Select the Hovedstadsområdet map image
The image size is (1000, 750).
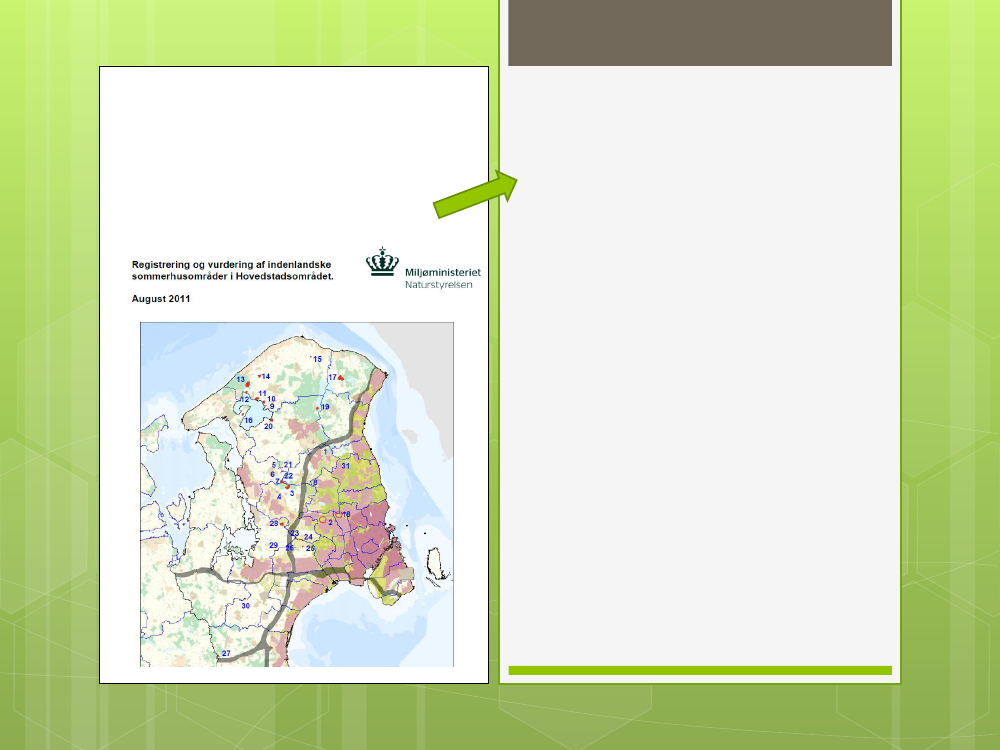297,494
